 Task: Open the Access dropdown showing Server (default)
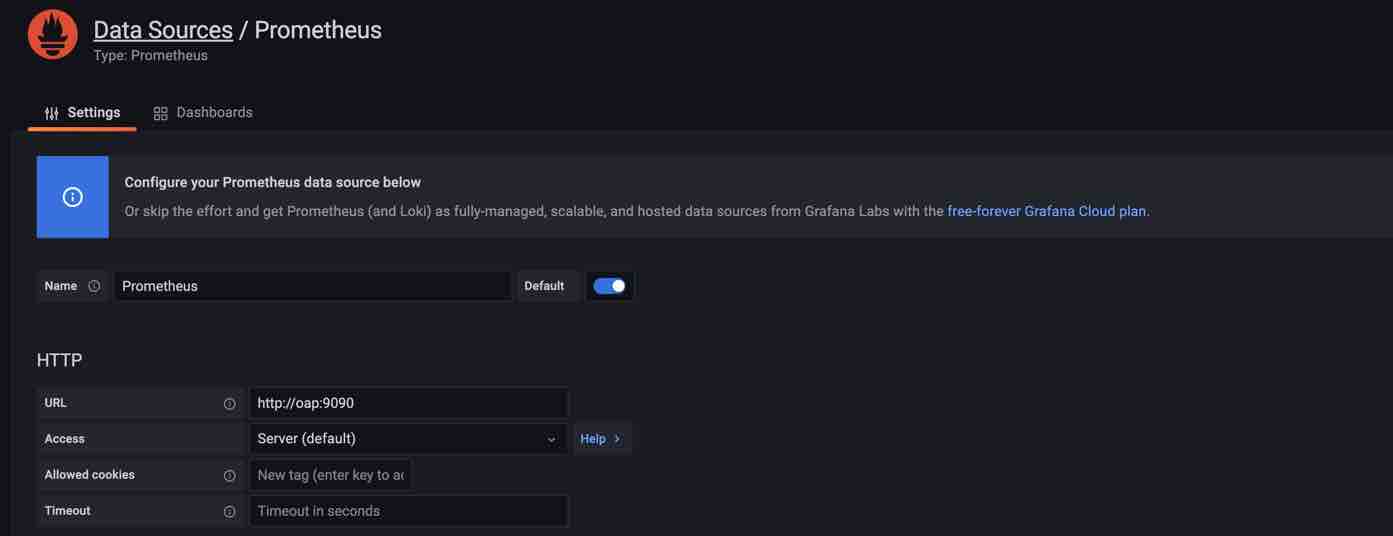tap(407, 439)
